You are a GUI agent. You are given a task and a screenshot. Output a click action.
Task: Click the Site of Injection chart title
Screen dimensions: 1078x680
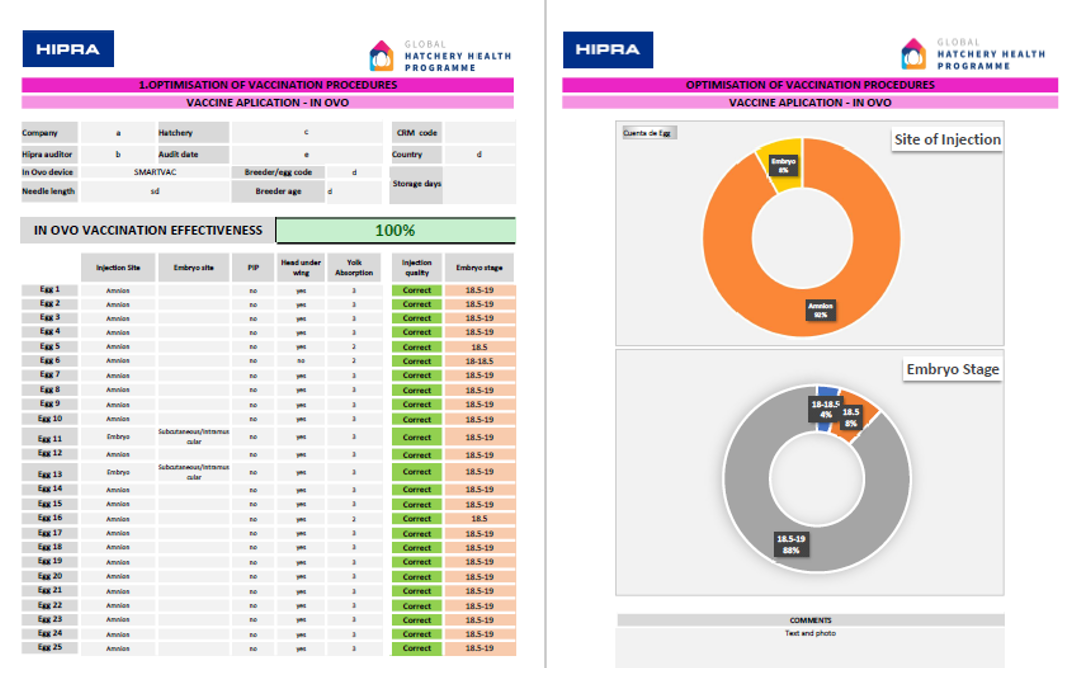click(x=947, y=140)
